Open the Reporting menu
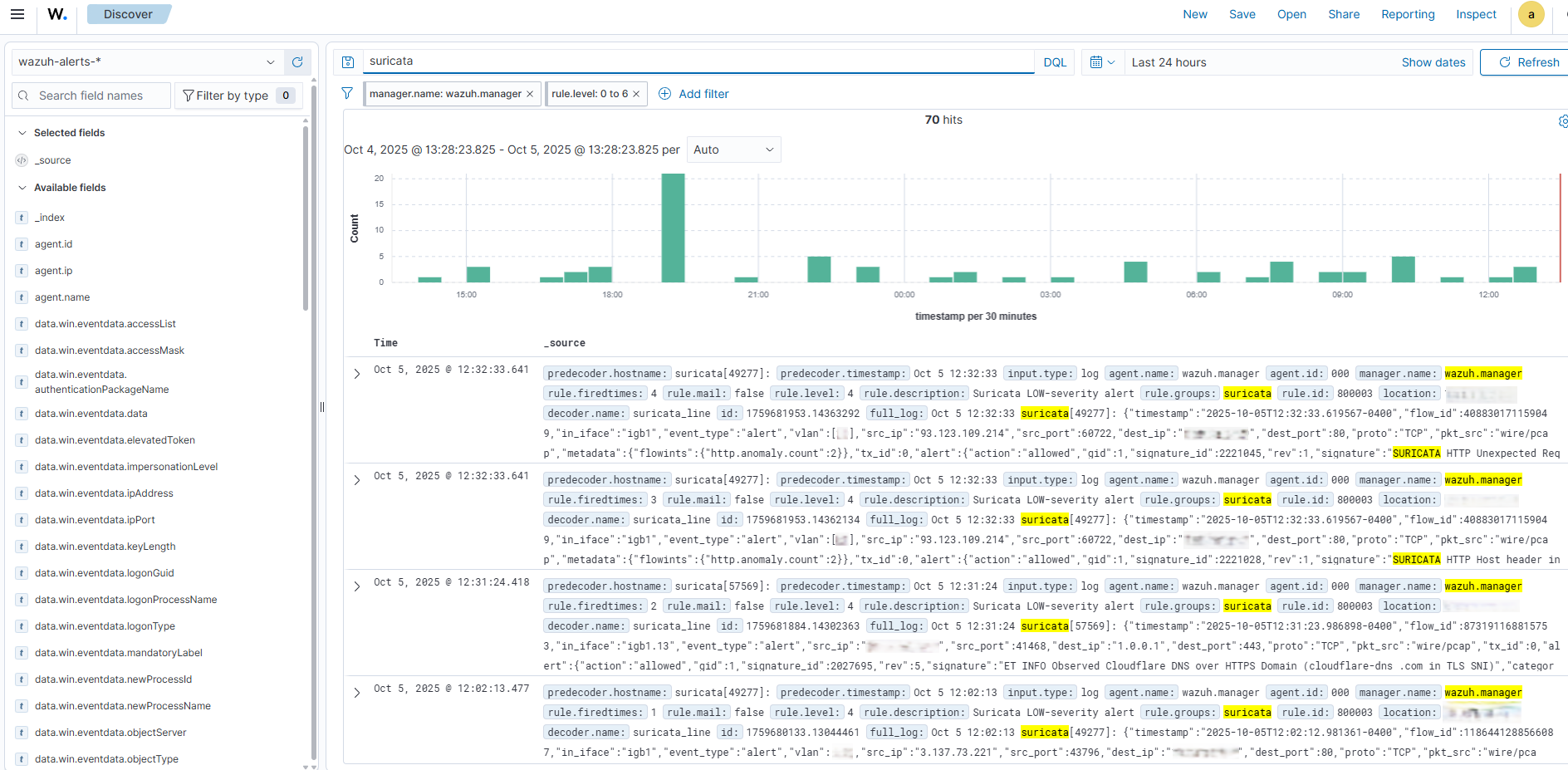This screenshot has height=770, width=1568. [1408, 14]
